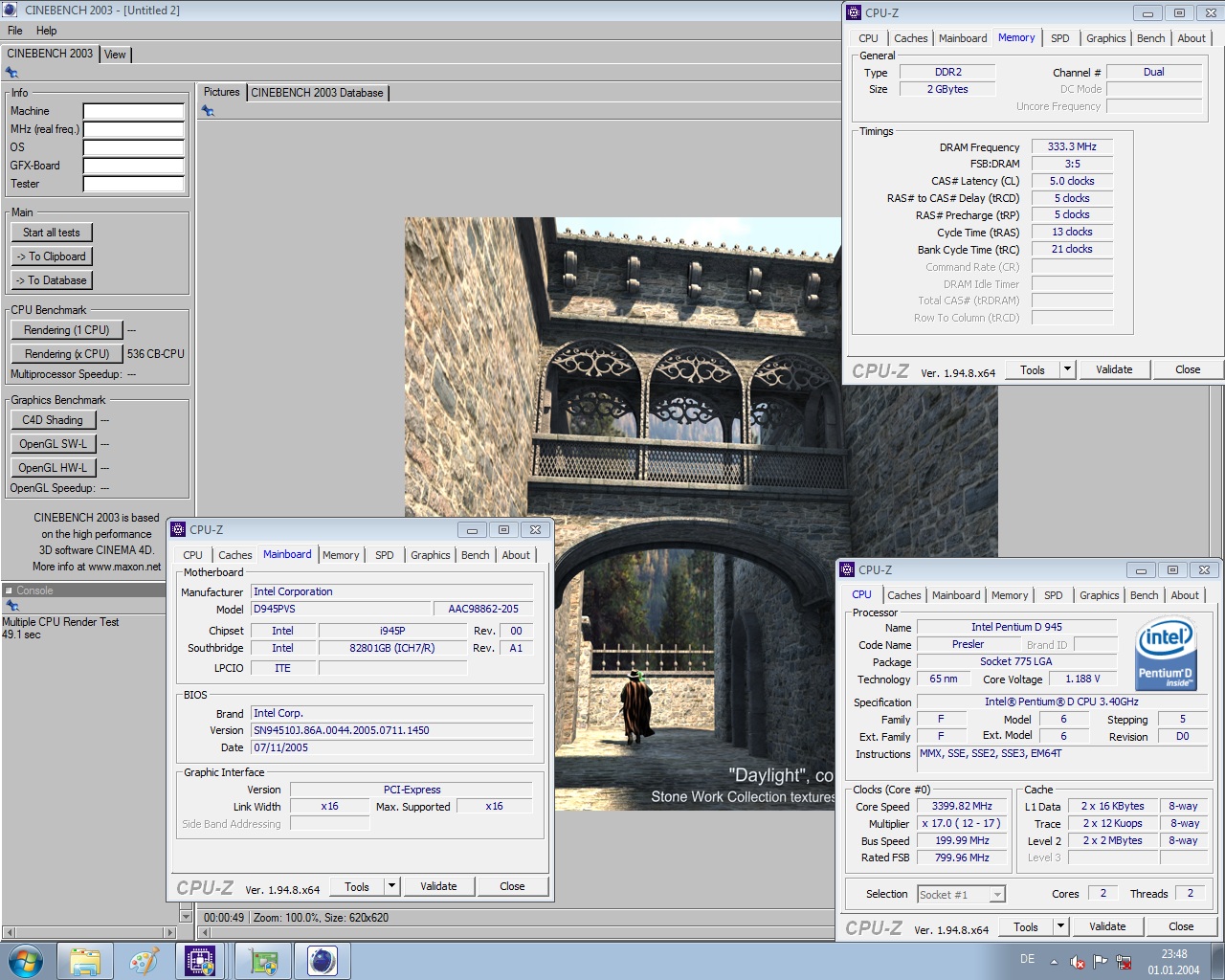Click the 333.3 MHz DRAM Frequency value

point(1072,146)
